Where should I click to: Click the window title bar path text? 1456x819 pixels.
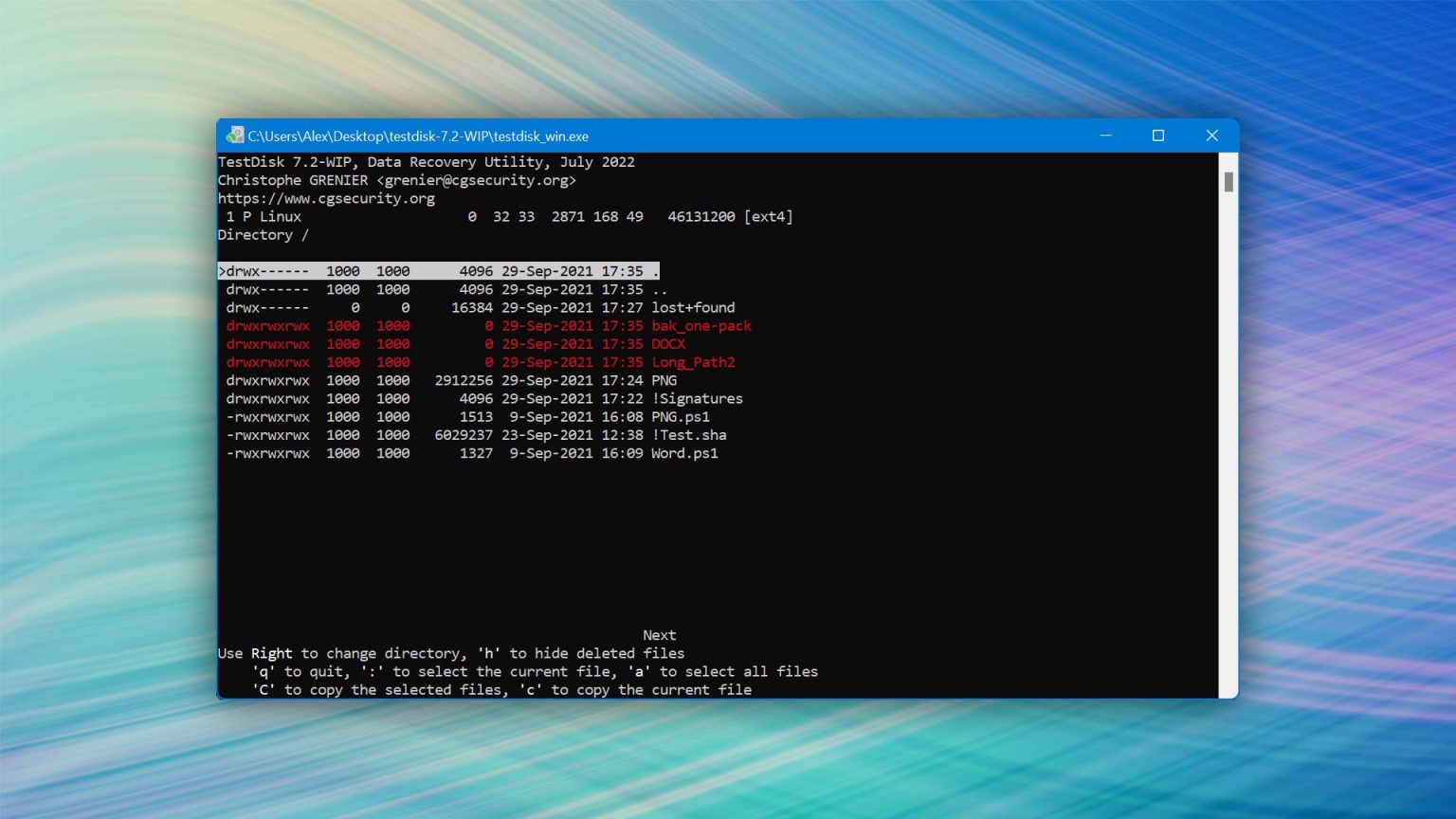click(418, 136)
